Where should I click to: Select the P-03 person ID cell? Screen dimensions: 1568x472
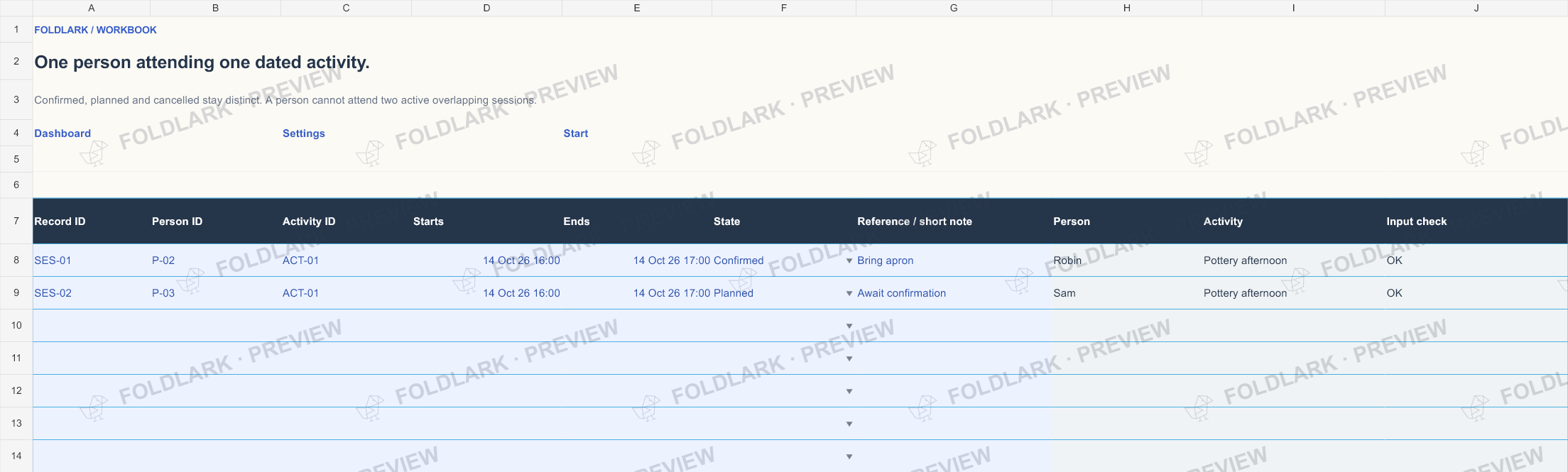(216, 293)
